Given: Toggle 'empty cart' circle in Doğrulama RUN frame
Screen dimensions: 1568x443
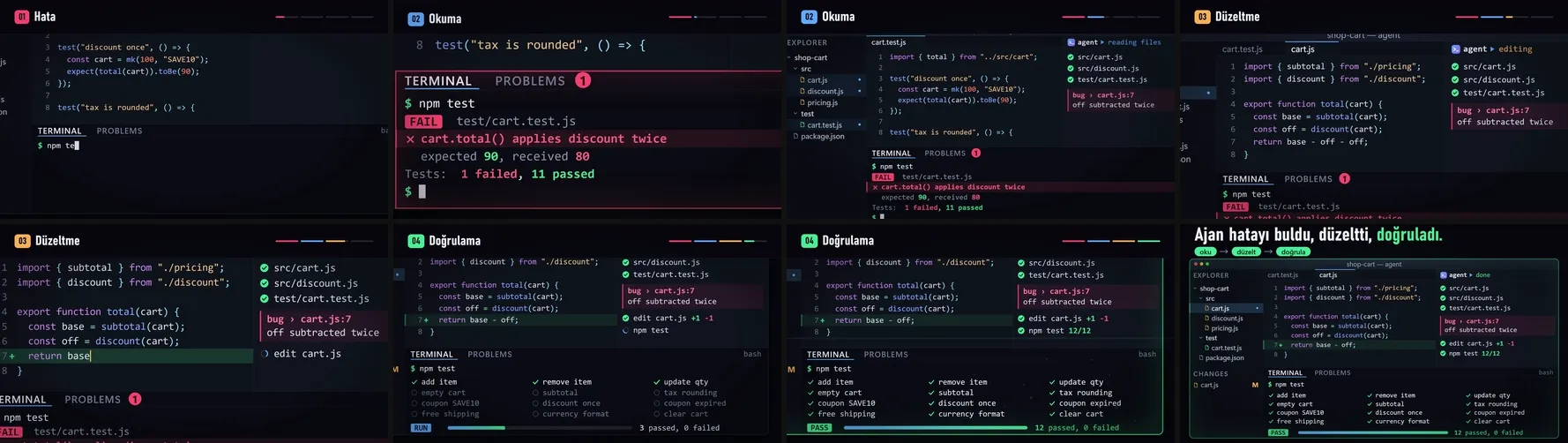Looking at the screenshot, I should pyautogui.click(x=414, y=393).
